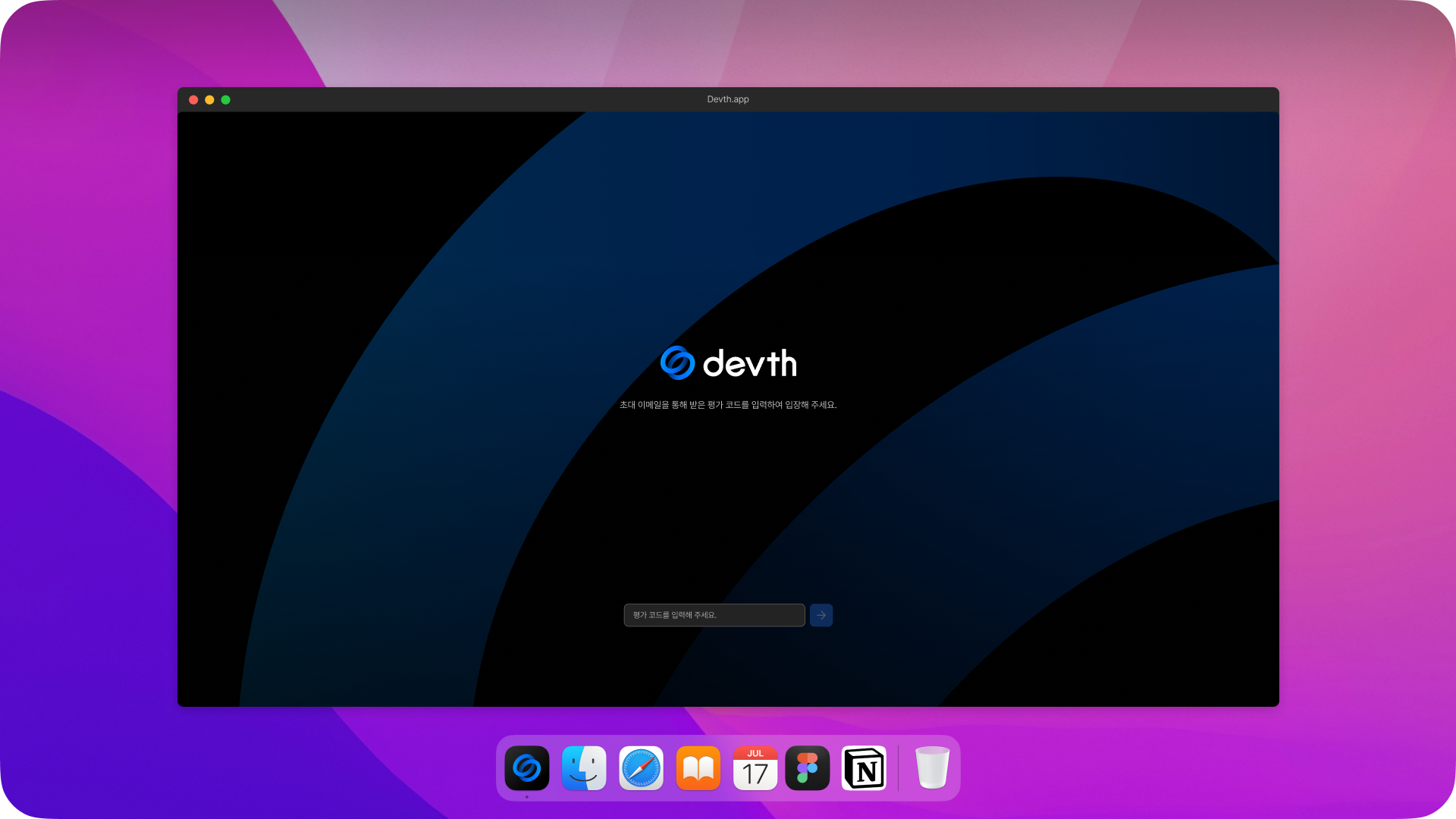This screenshot has width=1456, height=819.
Task: Open the Devth app in Dock
Action: 527,768
